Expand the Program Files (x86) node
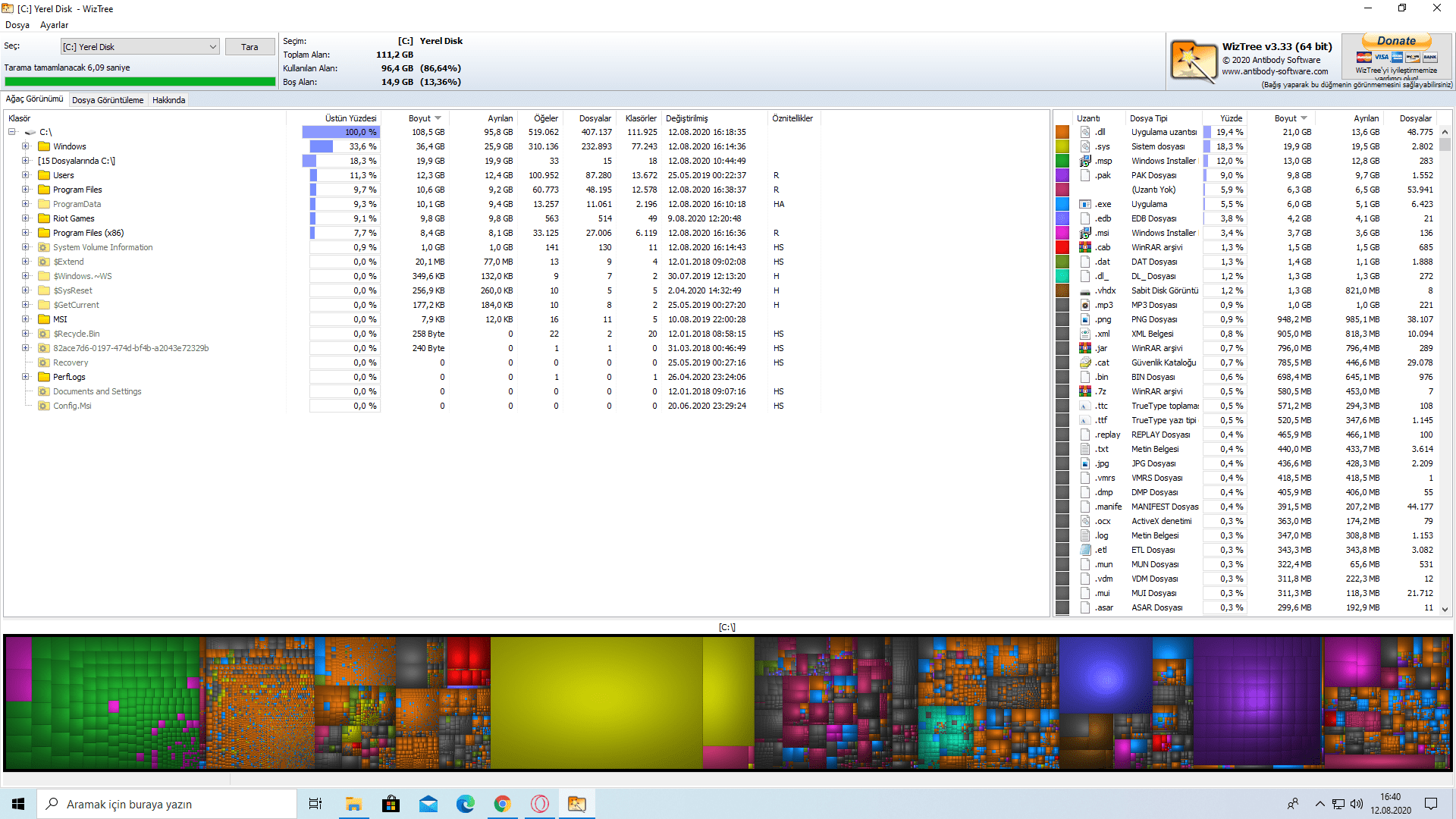Image resolution: width=1456 pixels, height=819 pixels. (25, 233)
